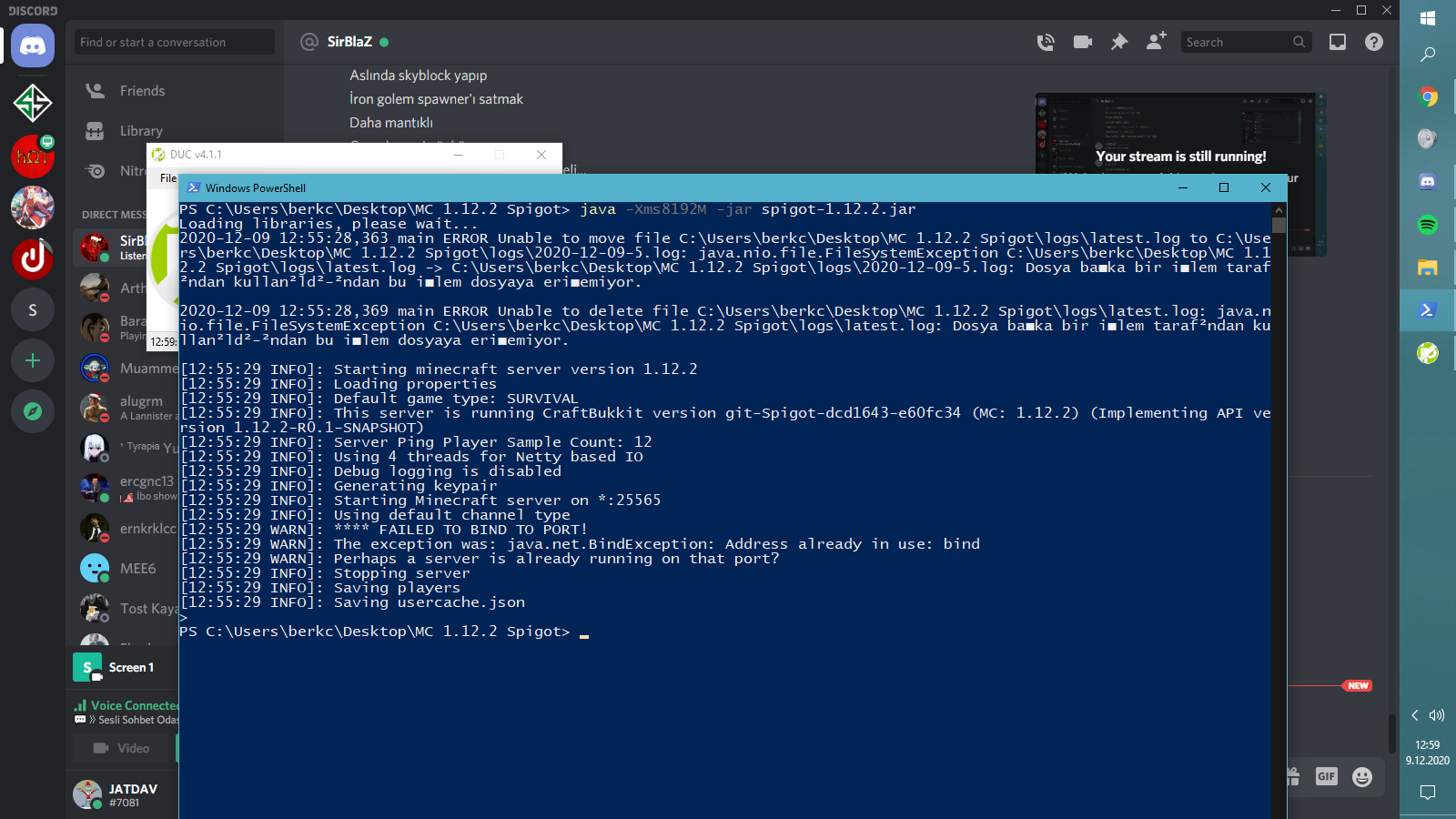Screen dimensions: 1456x819
Task: Open Discord Home via the logo button
Action: coord(33,45)
